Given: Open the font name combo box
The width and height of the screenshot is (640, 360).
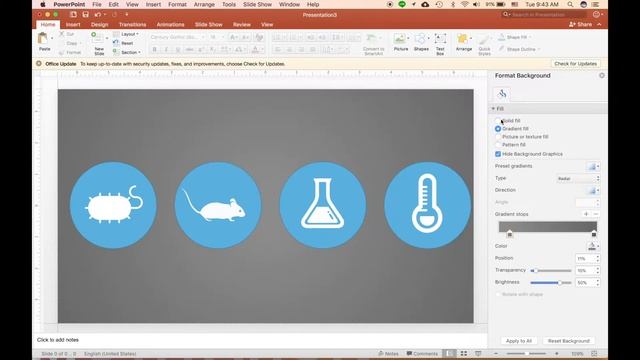Looking at the screenshot, I should [178, 37].
